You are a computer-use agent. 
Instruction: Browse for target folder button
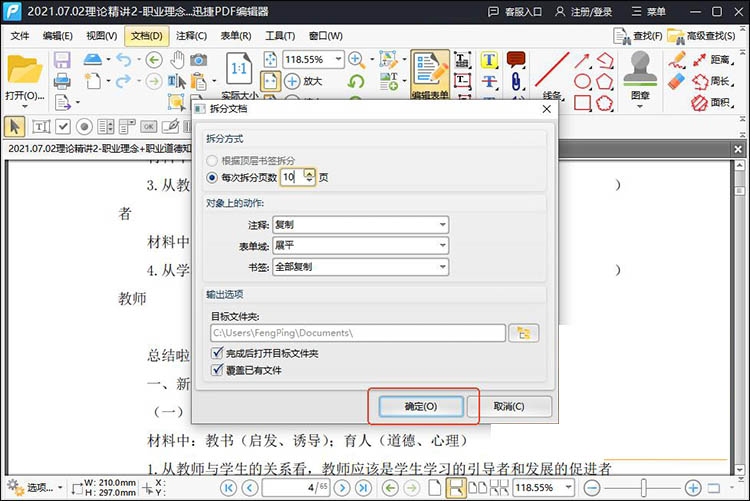[x=524, y=333]
